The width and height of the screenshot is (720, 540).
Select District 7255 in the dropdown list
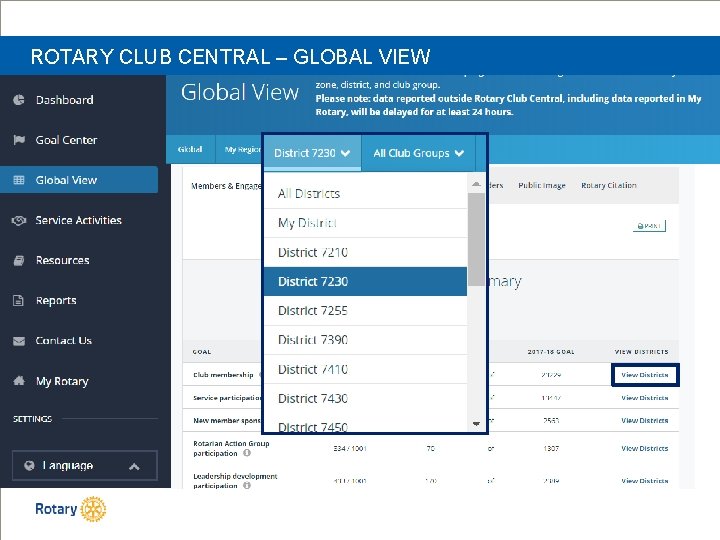(x=366, y=311)
